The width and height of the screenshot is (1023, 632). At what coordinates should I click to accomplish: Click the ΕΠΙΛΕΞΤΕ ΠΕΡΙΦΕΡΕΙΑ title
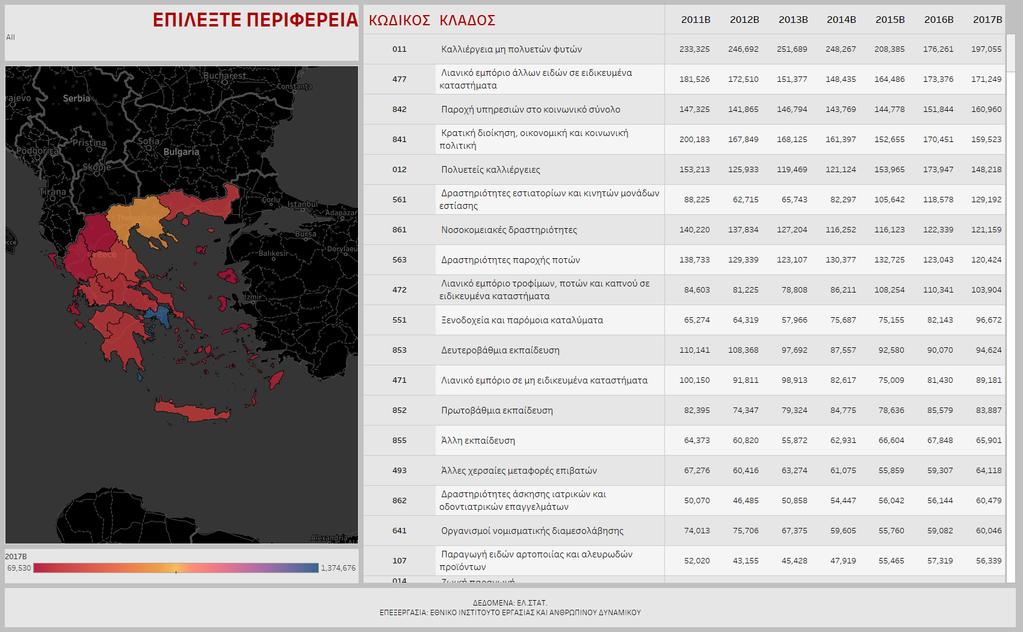[x=255, y=20]
